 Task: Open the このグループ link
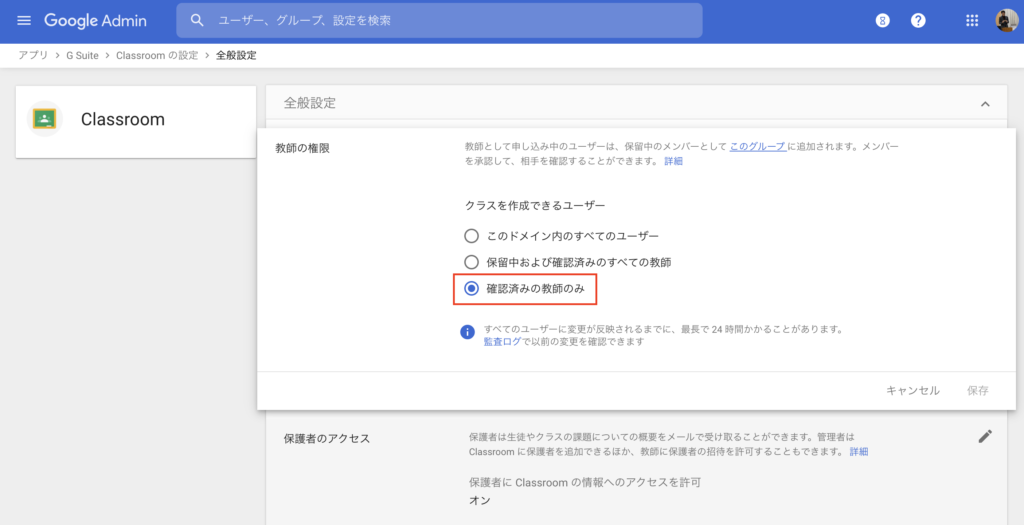click(x=758, y=146)
